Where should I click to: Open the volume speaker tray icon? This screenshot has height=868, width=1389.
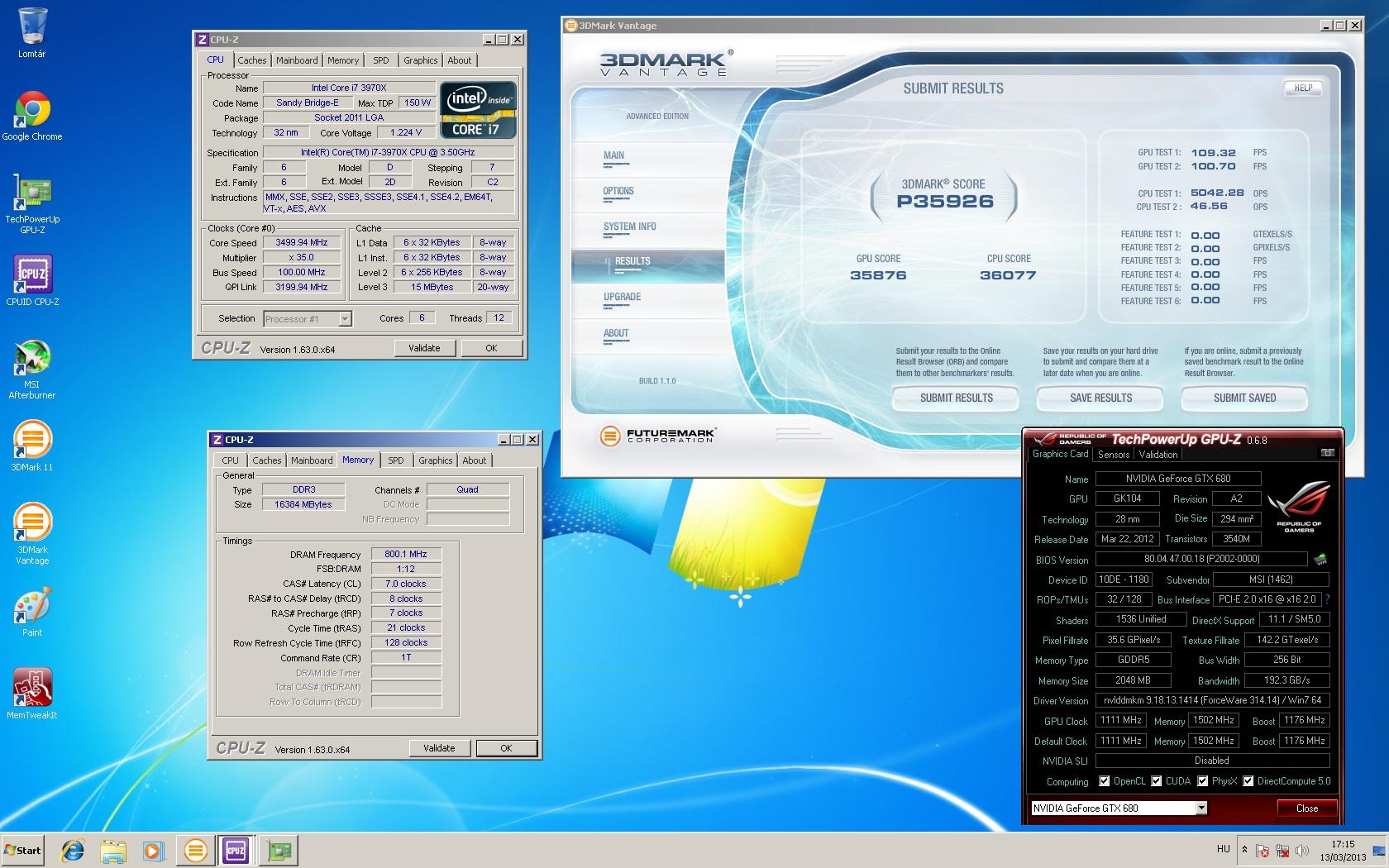point(1302,851)
